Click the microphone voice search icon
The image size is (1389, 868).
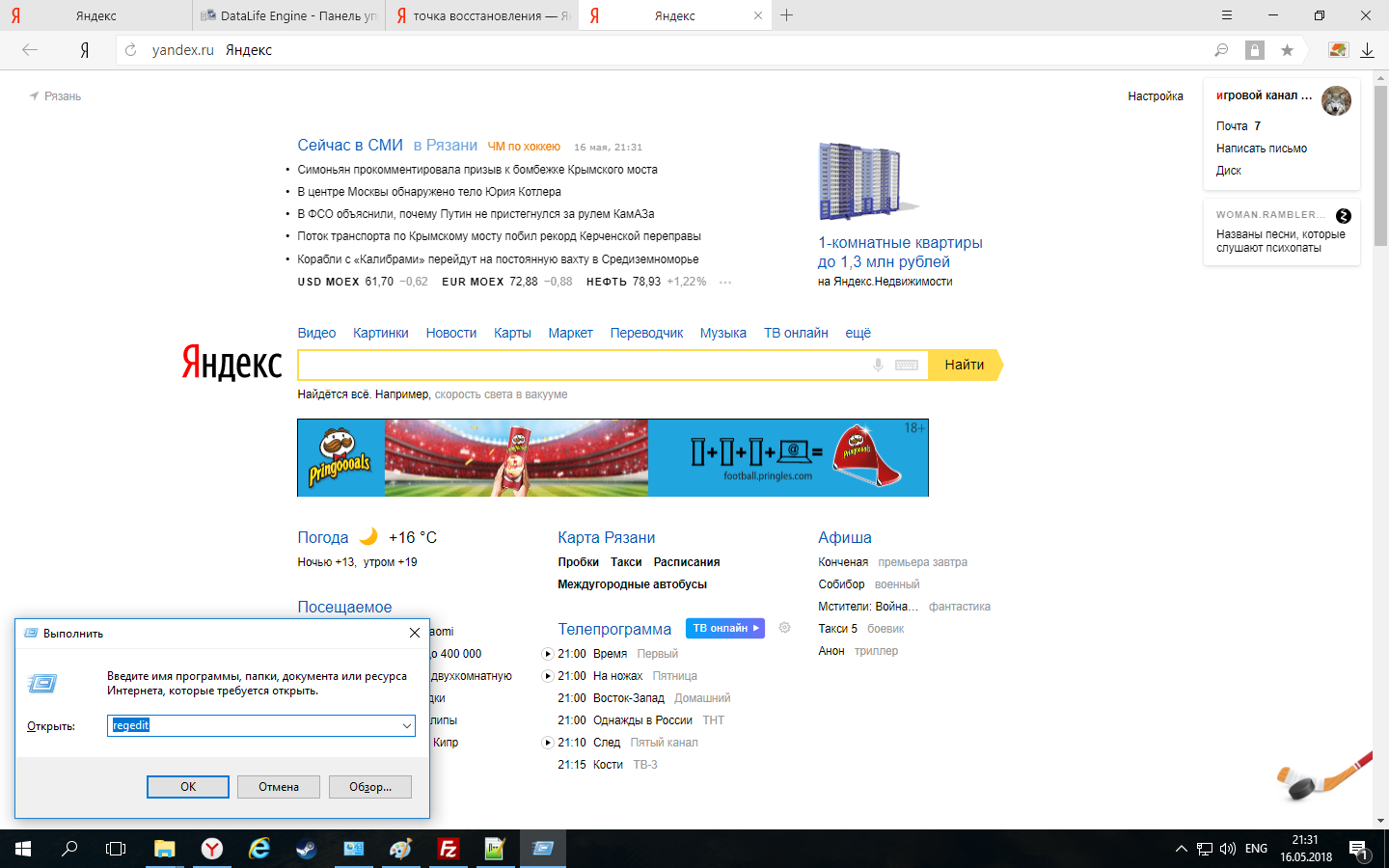[x=878, y=365]
